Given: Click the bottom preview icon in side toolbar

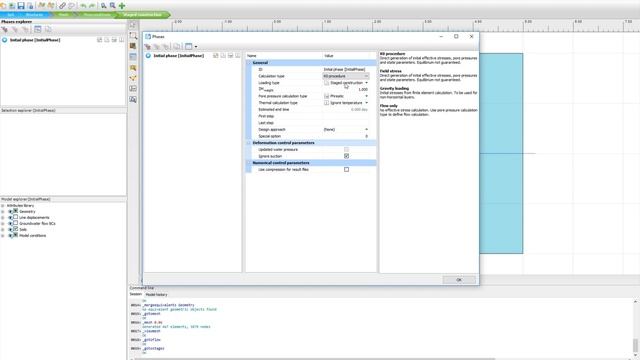Looking at the screenshot, I should 133,99.
